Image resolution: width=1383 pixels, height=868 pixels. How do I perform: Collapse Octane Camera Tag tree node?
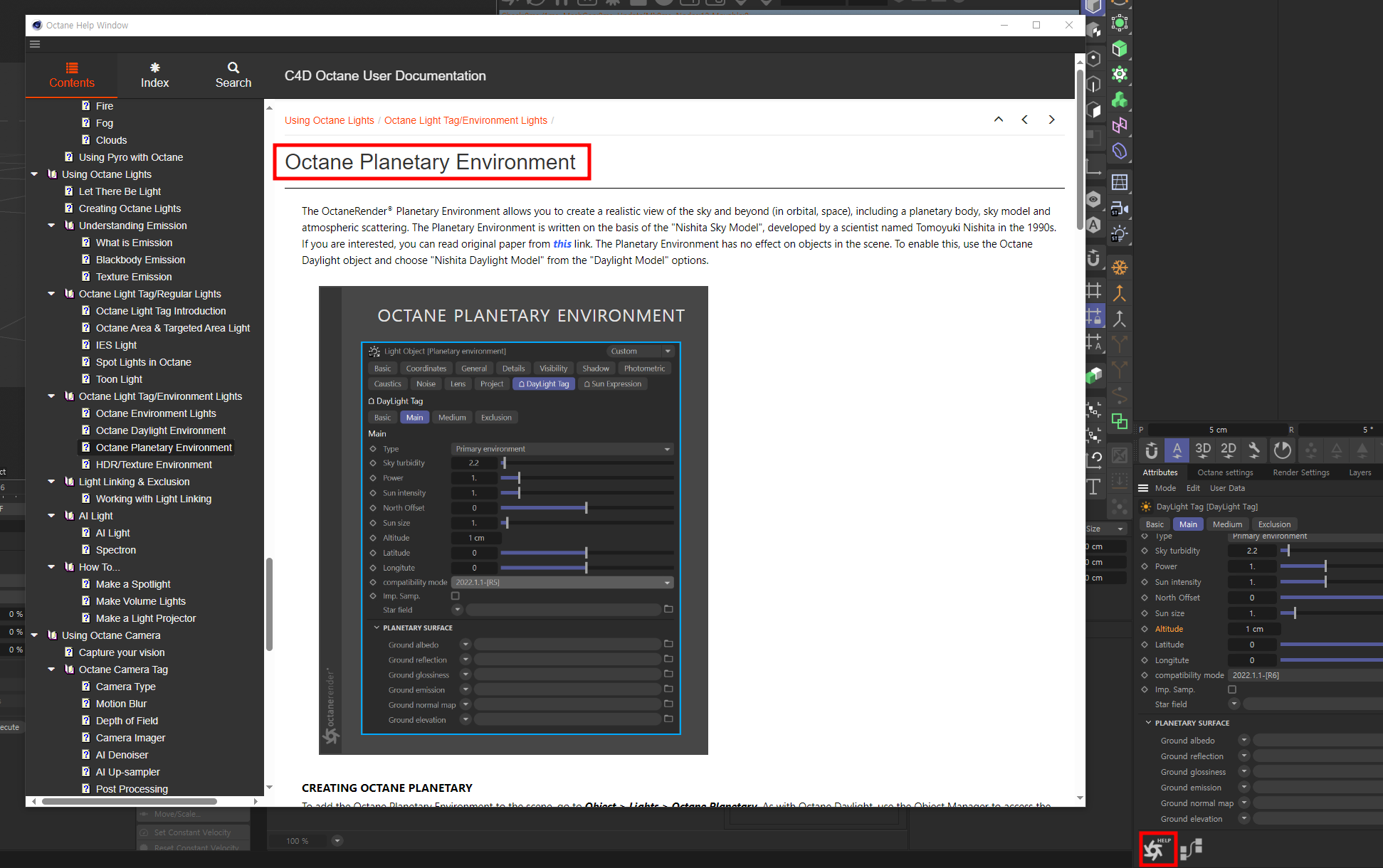point(51,669)
